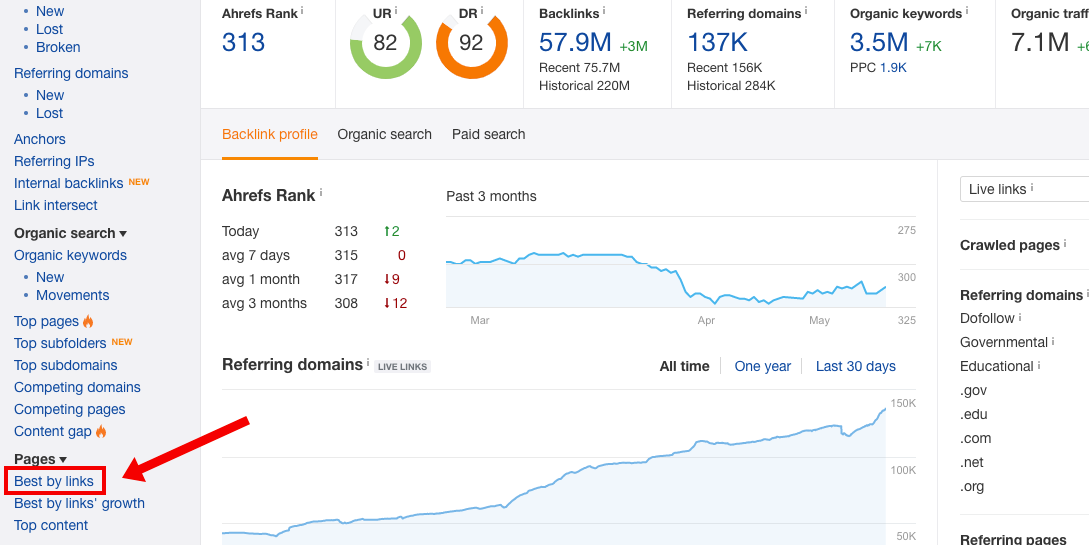Open Content gap report
The width and height of the screenshot is (1089, 545).
53,431
